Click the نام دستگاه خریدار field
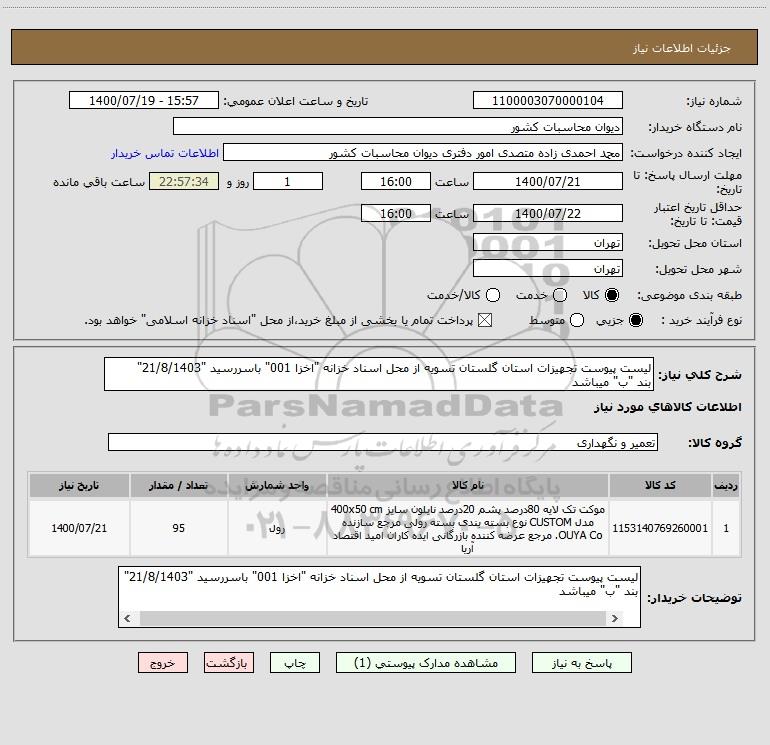Screen dimensions: 770x745 pyautogui.click(x=398, y=126)
